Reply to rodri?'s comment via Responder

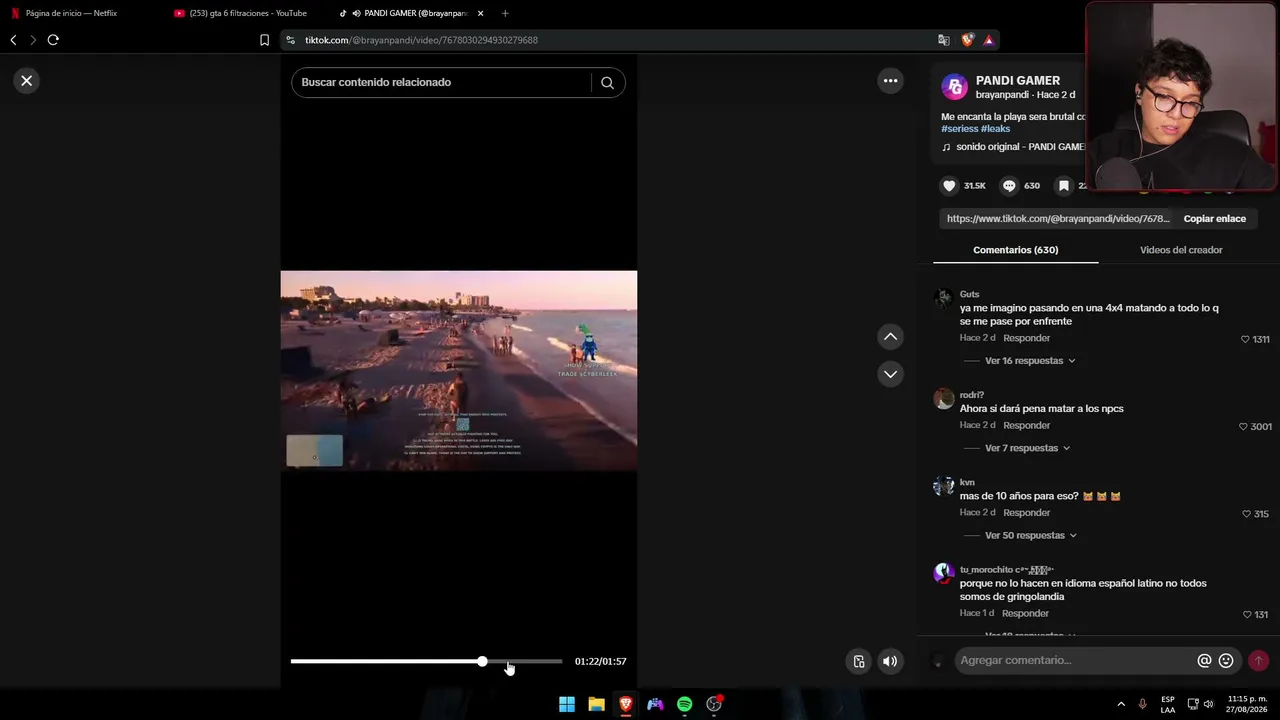pos(1026,426)
